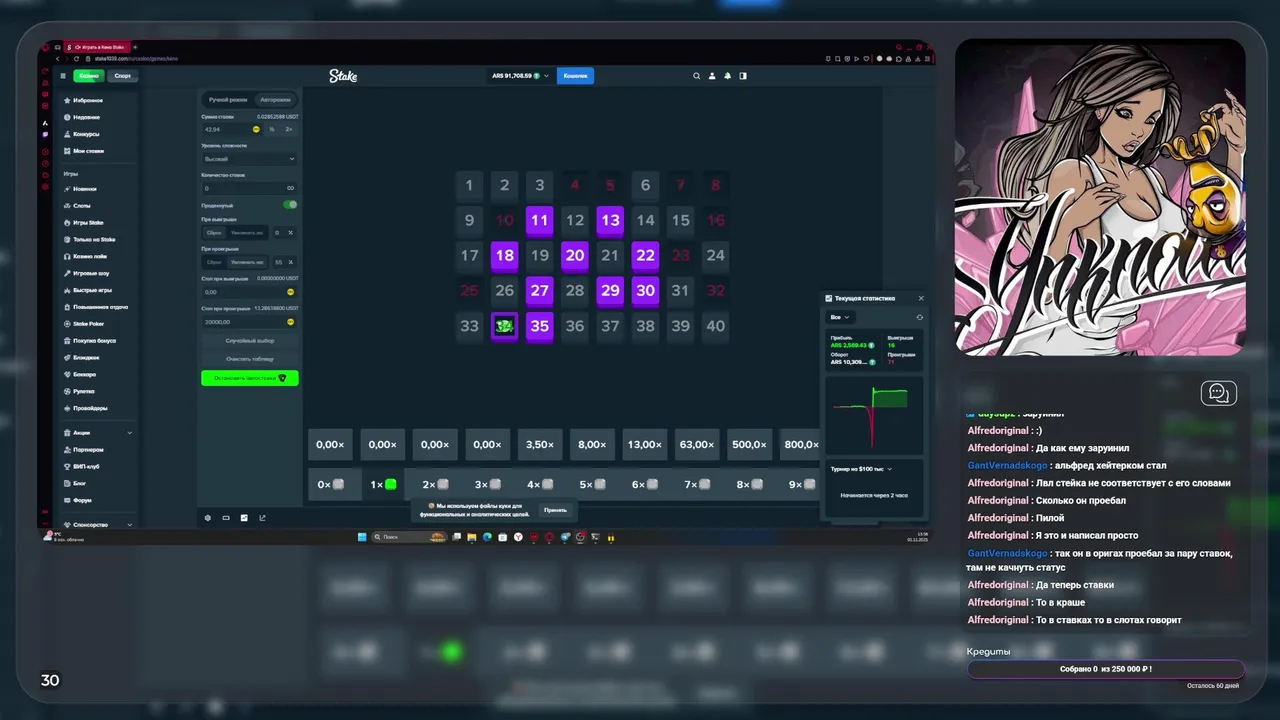The width and height of the screenshot is (1280, 720).
Task: Open the chat bubbles icon above stream chat
Action: coord(1219,393)
